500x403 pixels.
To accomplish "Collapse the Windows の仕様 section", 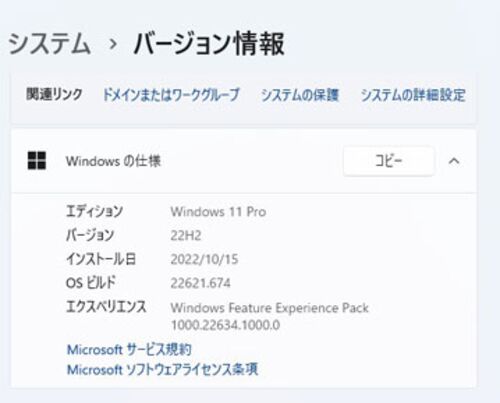I will (x=454, y=161).
